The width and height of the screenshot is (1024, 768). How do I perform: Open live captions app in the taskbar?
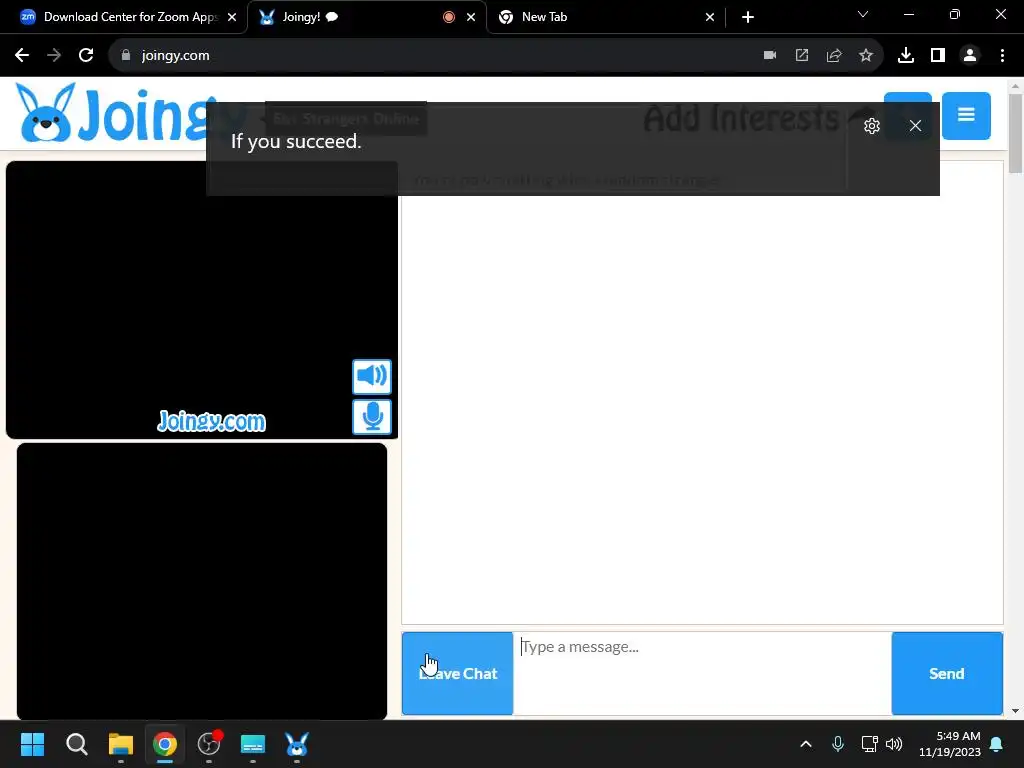click(x=253, y=744)
